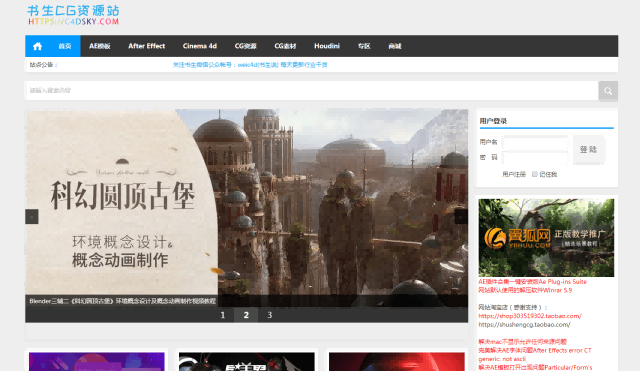Screen dimensions: 640x371
Task: Switch carousel to slide 3
Action: 269,315
